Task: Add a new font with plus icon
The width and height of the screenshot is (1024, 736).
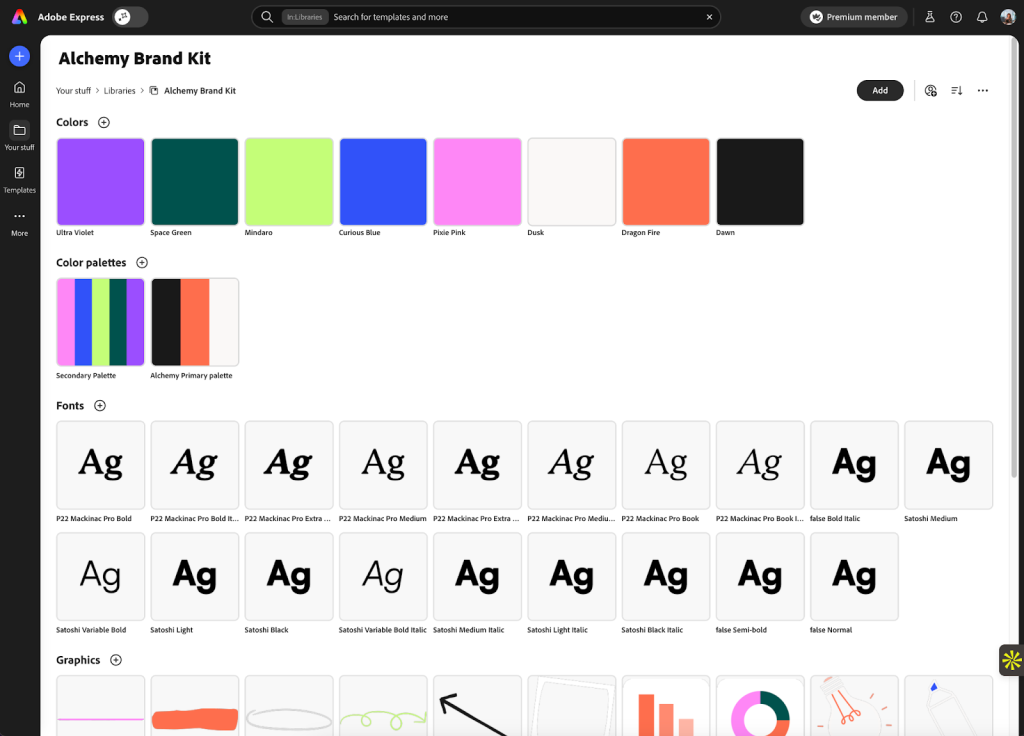Action: point(100,406)
